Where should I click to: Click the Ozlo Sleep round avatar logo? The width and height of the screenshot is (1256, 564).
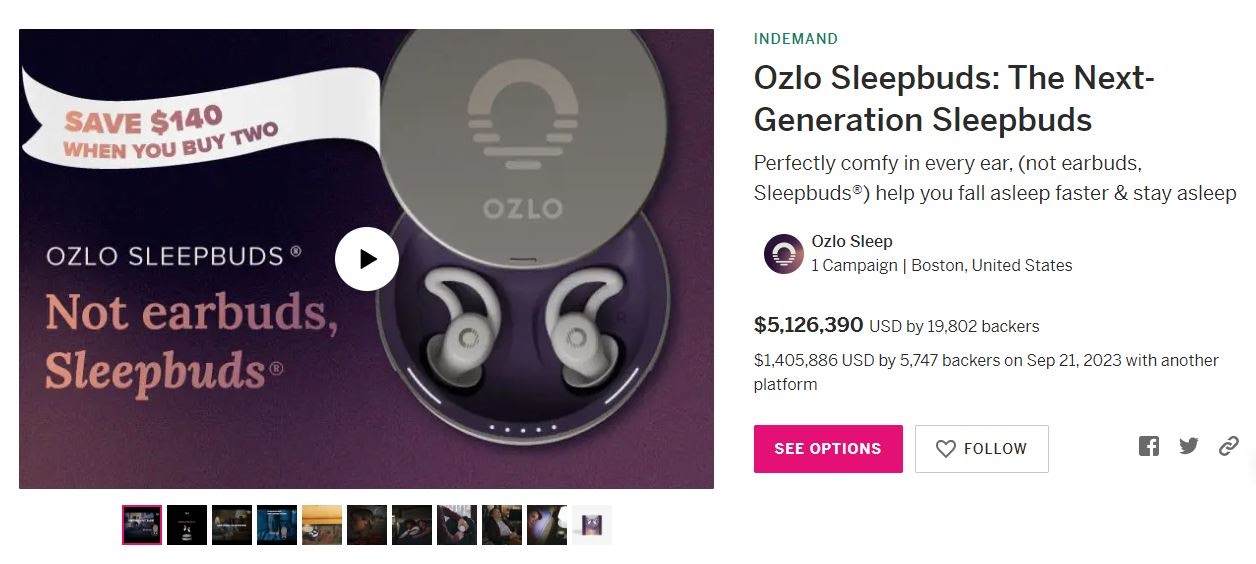[x=783, y=254]
